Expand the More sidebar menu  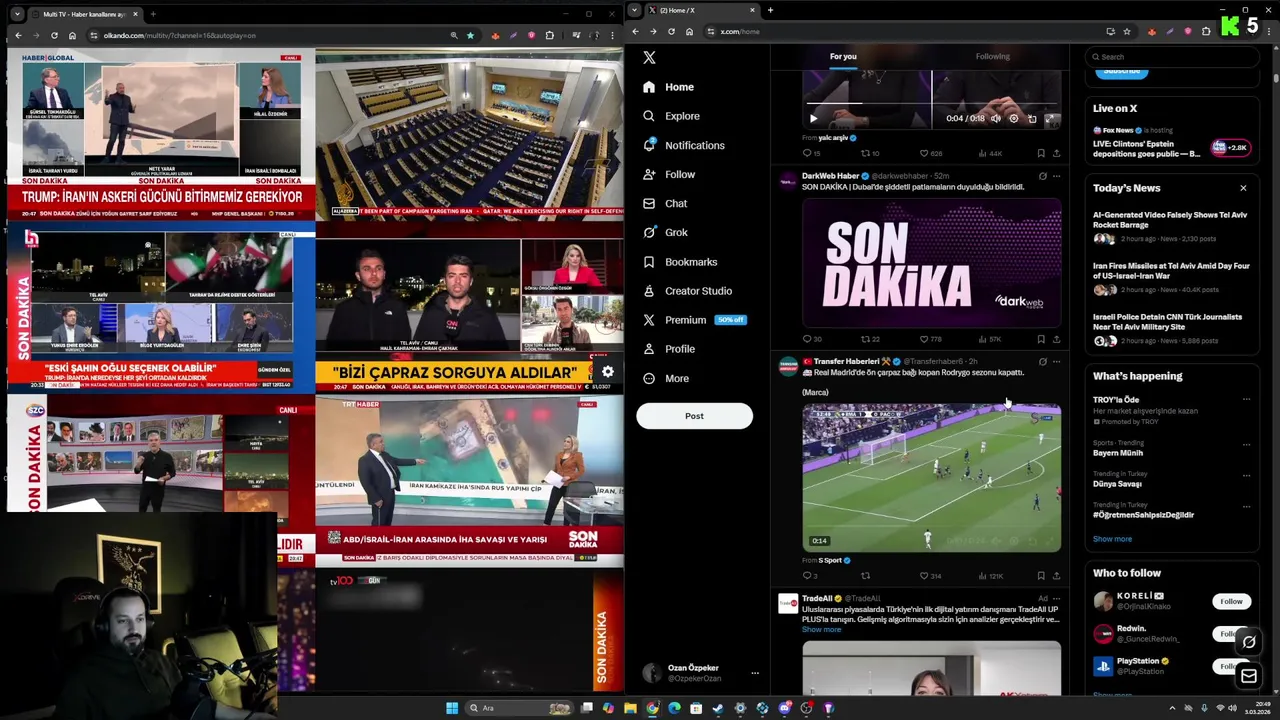point(666,378)
